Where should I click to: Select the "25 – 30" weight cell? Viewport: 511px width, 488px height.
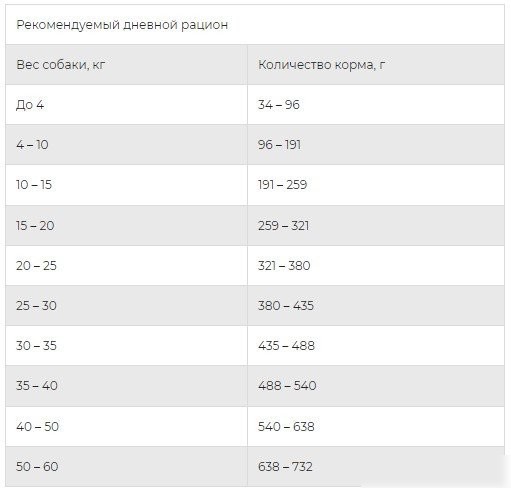coord(36,306)
